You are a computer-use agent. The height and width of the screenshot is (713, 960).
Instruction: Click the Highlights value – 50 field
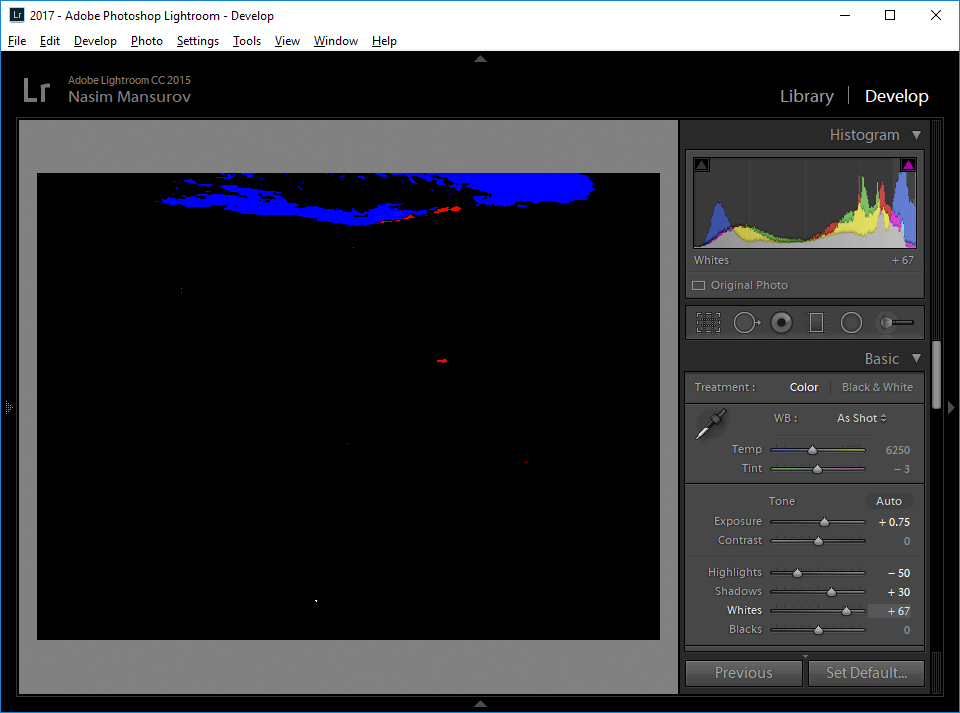pos(899,573)
